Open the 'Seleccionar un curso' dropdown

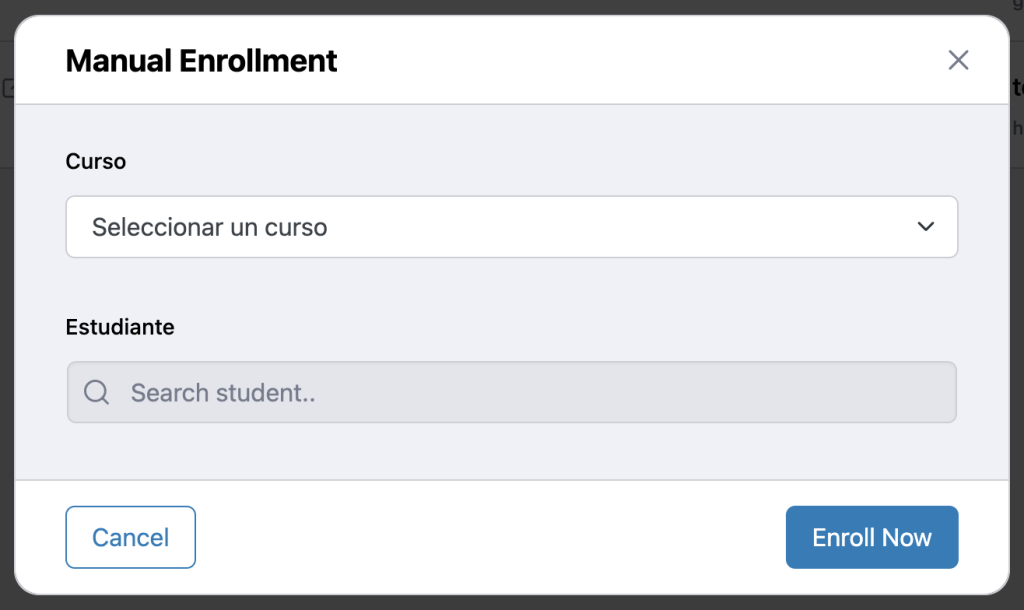[x=511, y=227]
